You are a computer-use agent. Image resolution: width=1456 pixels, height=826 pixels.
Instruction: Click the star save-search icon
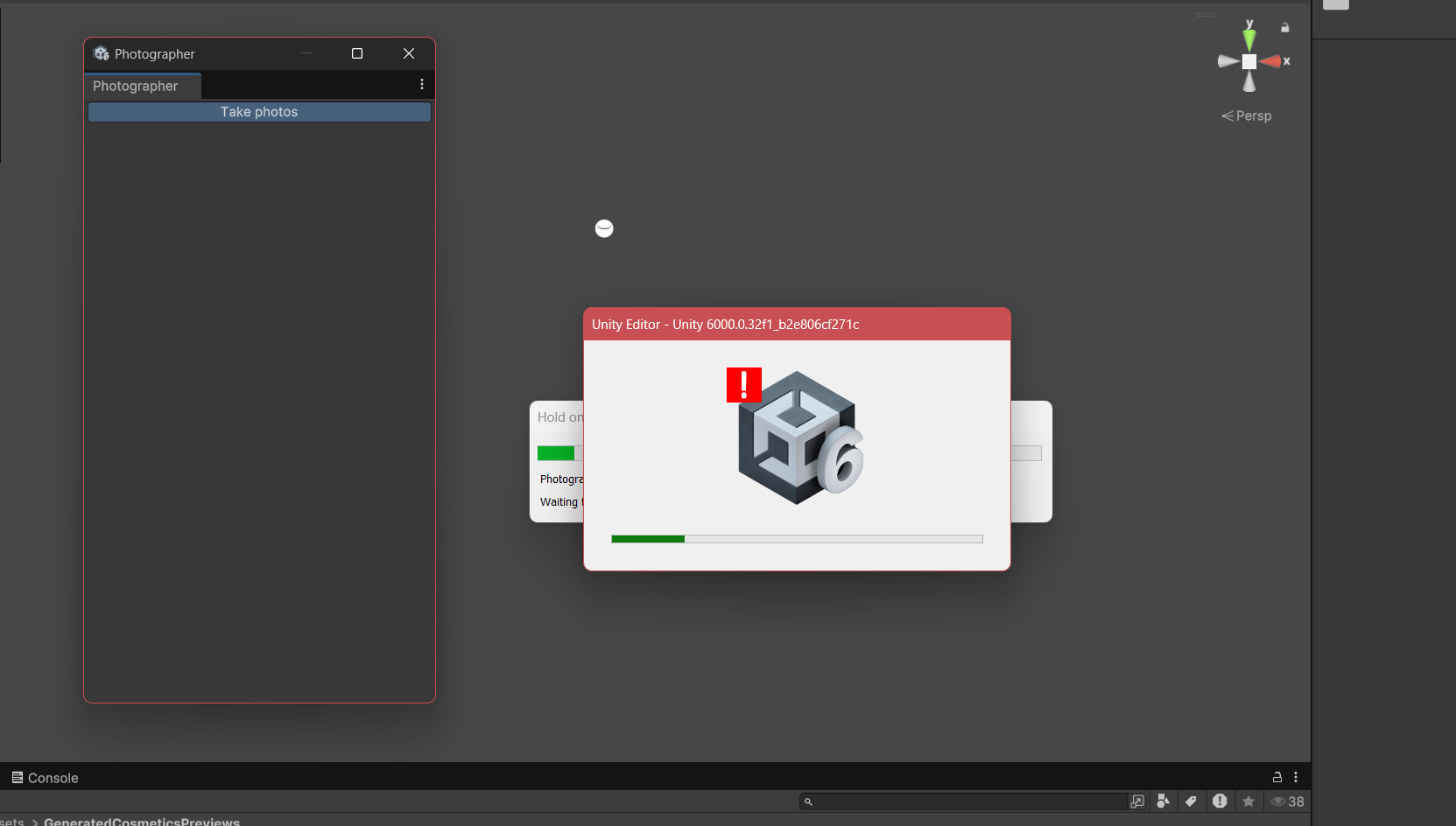(1249, 801)
